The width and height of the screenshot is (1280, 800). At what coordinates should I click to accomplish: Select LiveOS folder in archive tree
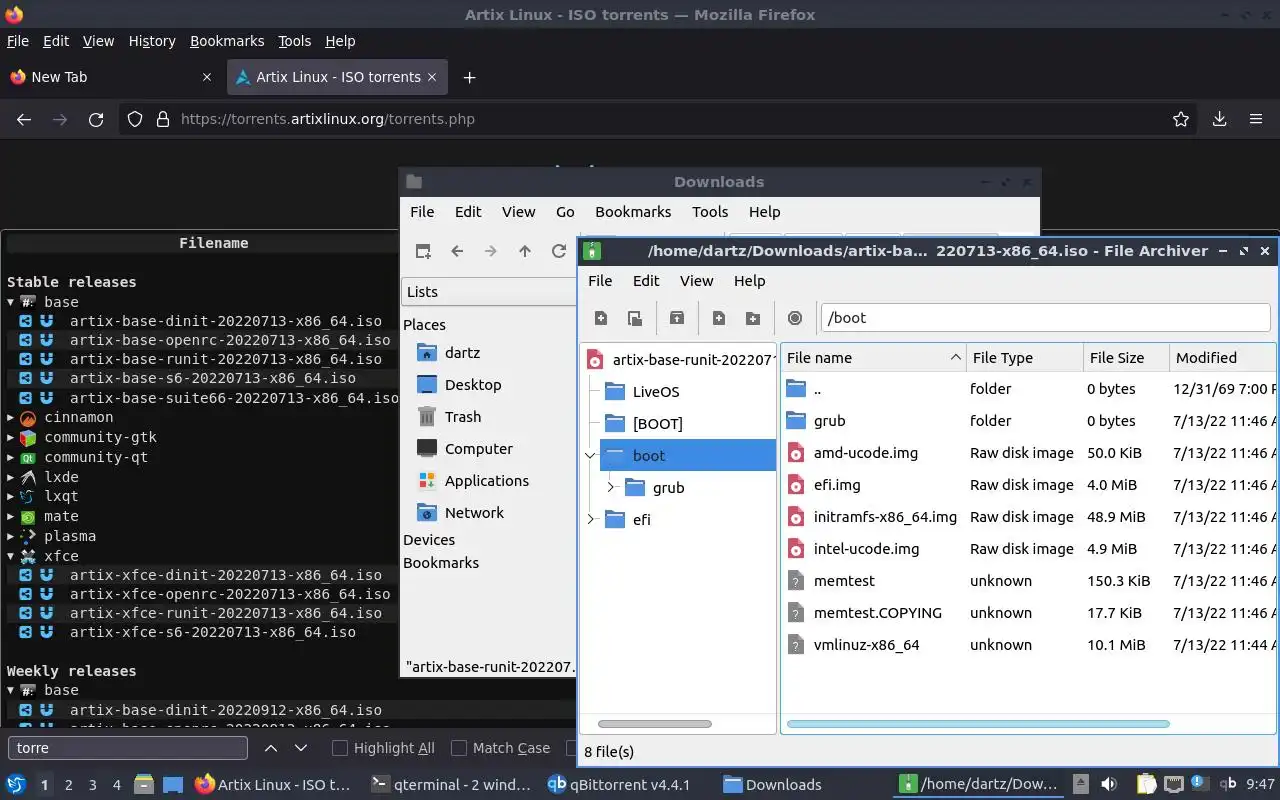point(655,392)
